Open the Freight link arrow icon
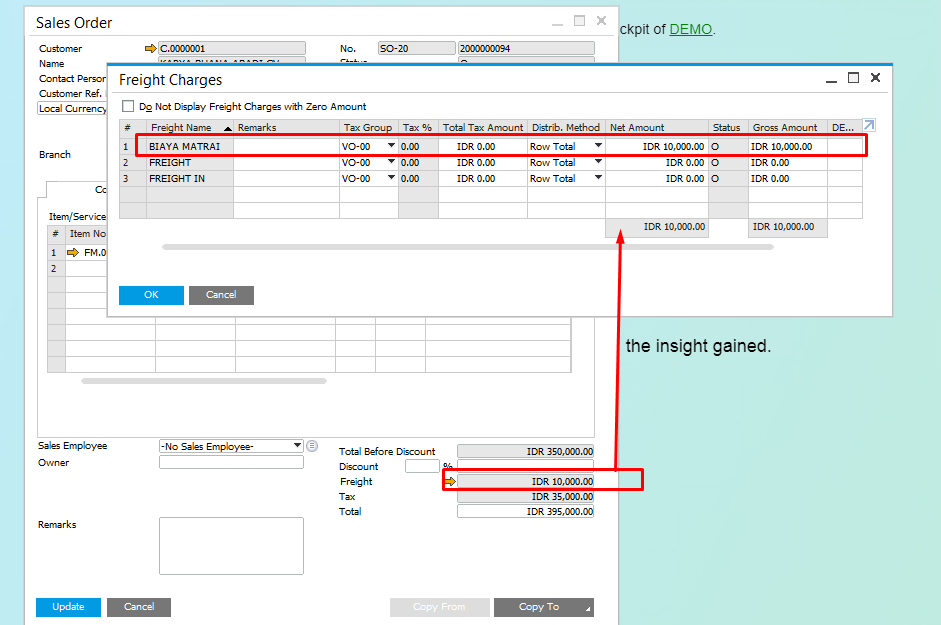Viewport: 941px width, 625px height. click(450, 482)
